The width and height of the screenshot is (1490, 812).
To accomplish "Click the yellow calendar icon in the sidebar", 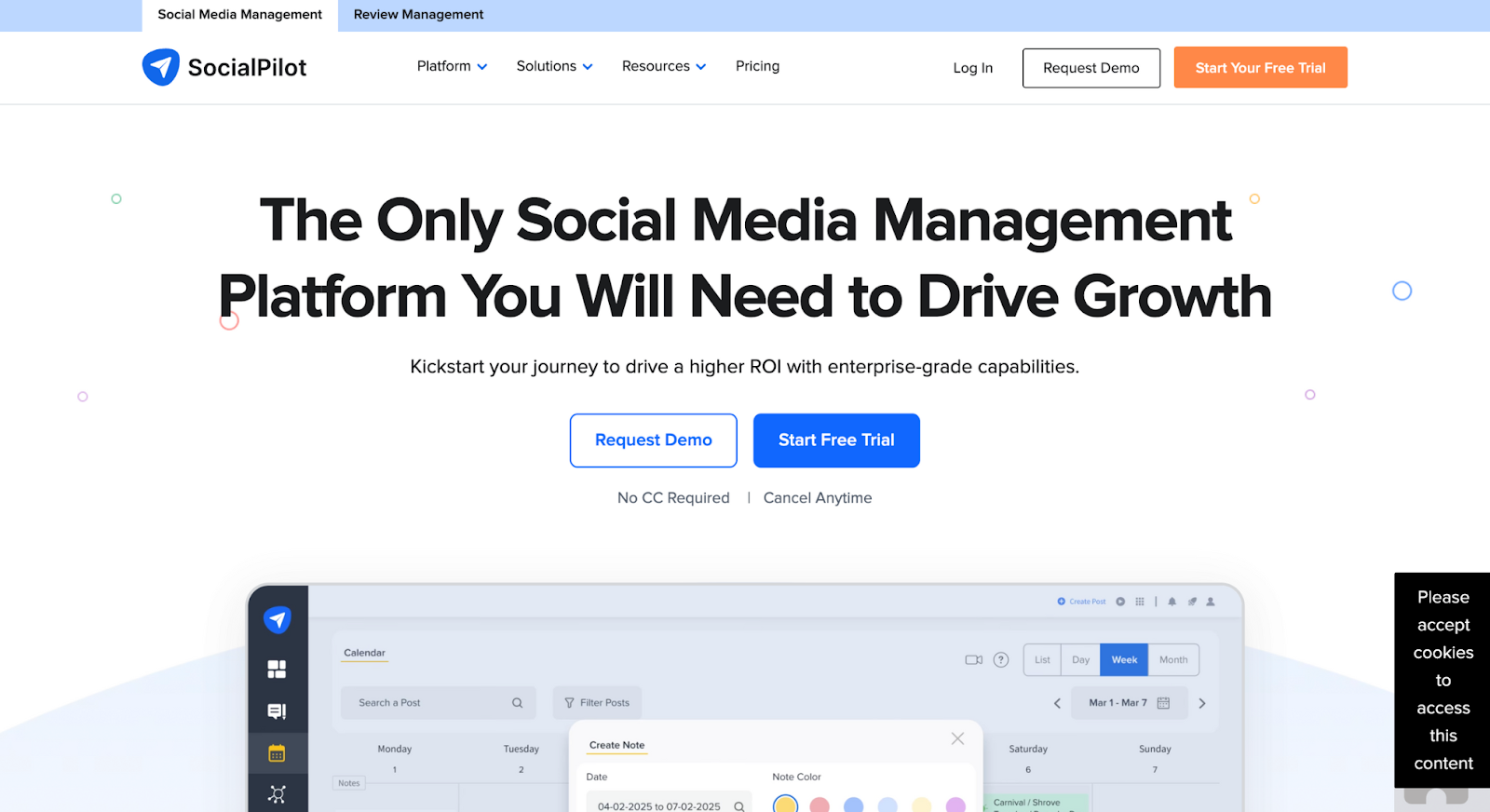I will click(x=277, y=753).
